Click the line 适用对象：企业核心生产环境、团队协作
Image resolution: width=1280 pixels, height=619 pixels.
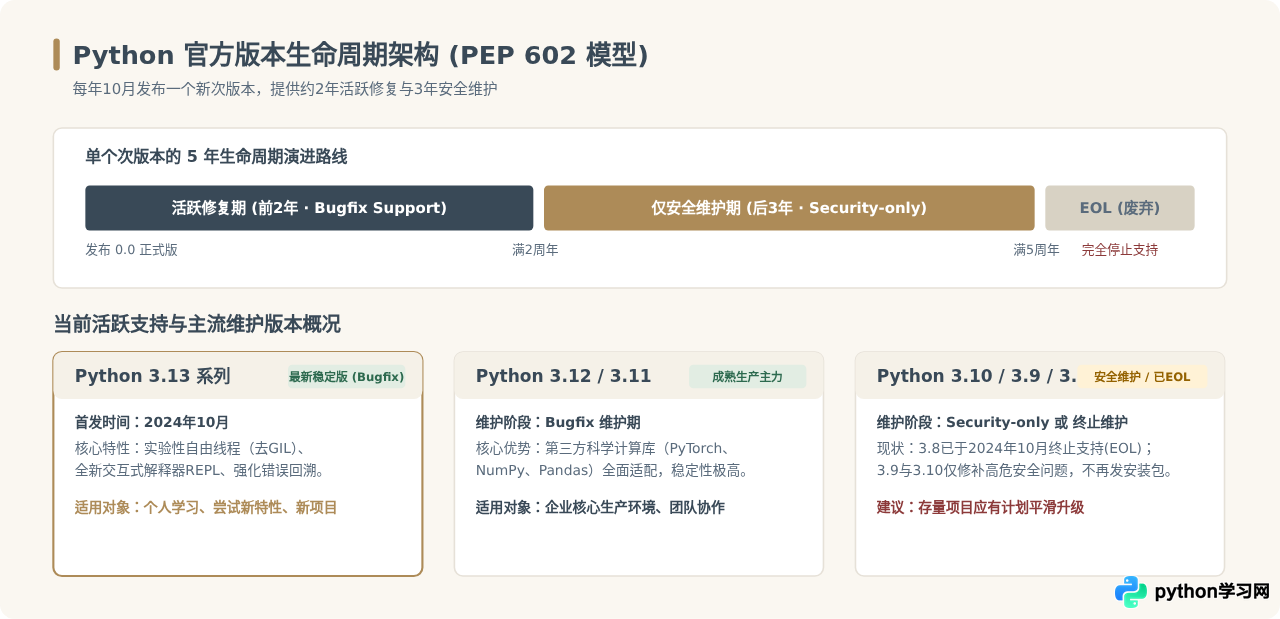pos(600,508)
